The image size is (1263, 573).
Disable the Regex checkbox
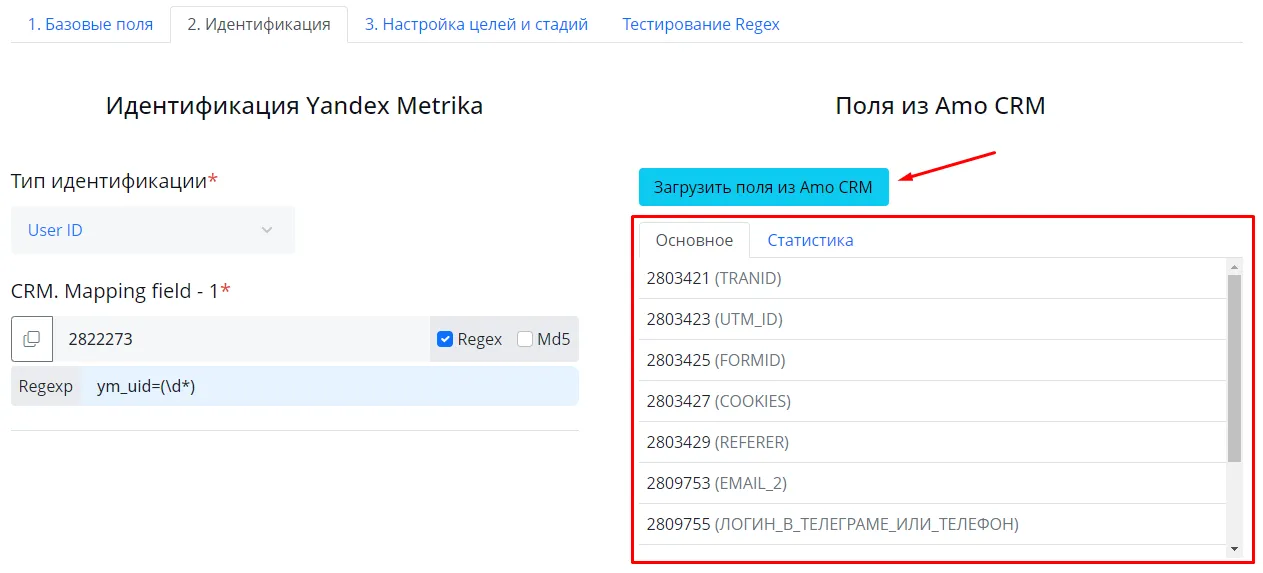446,339
